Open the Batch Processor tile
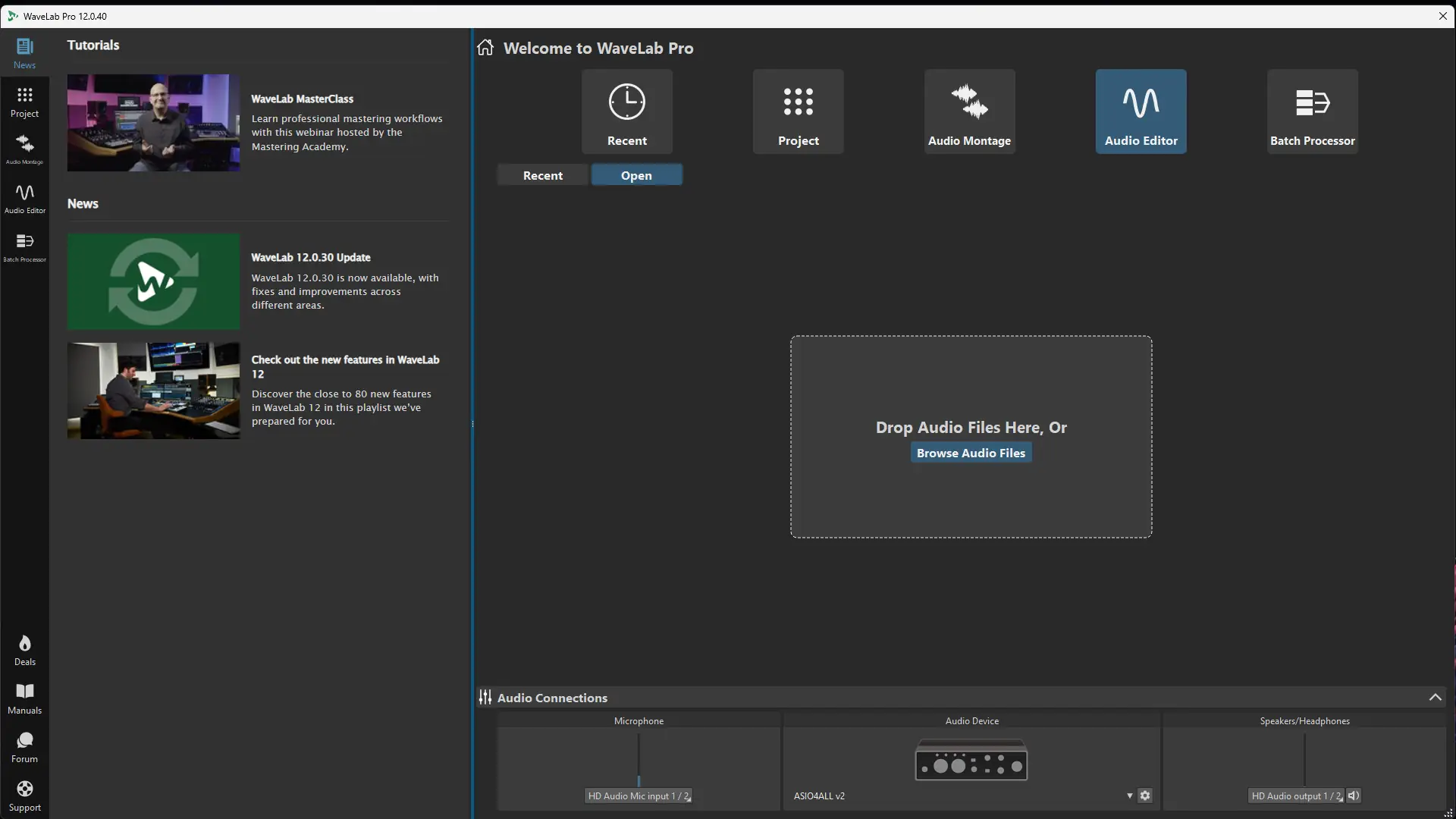Screen dimensions: 1456x819 click(x=1312, y=111)
